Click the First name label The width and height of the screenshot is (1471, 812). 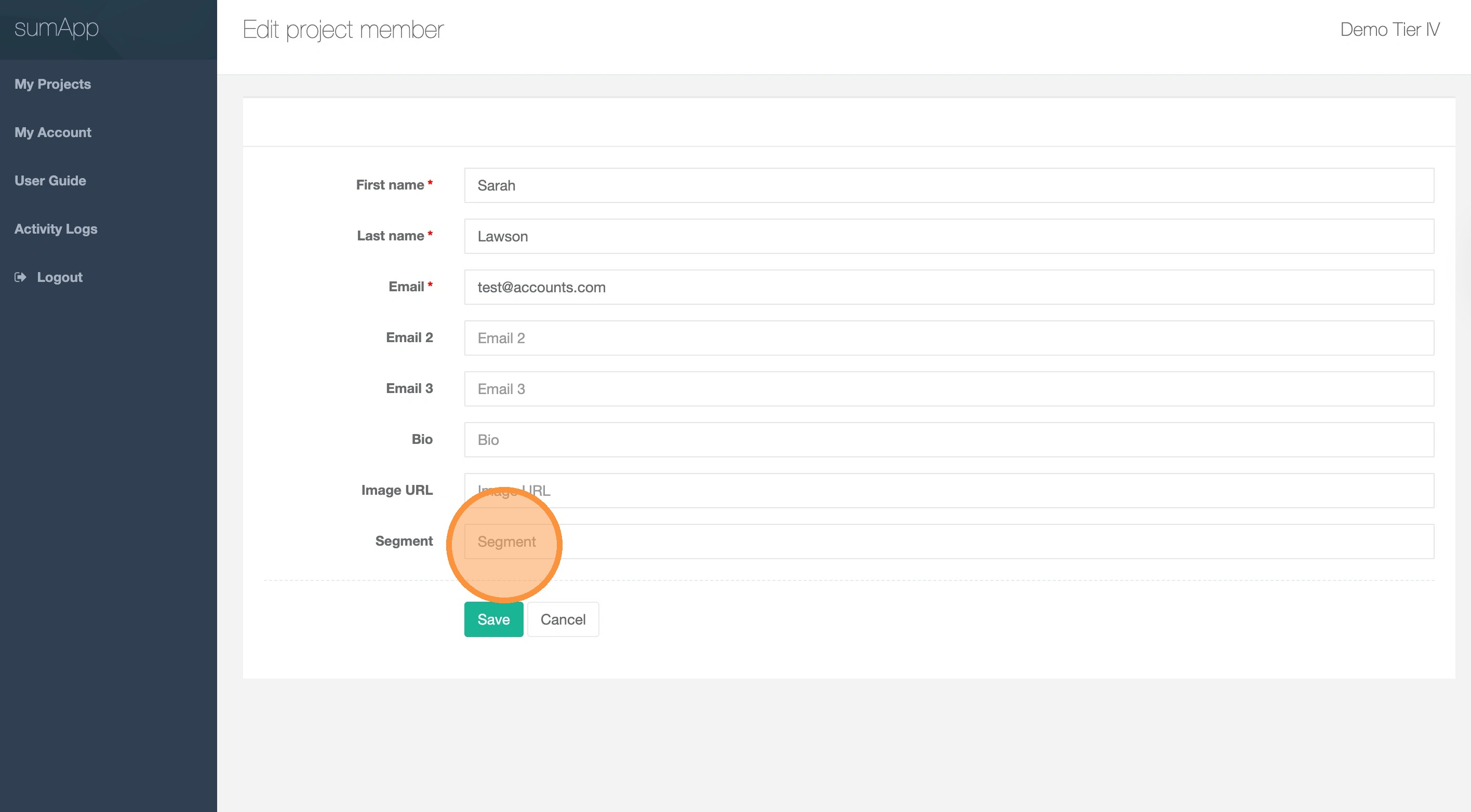390,185
